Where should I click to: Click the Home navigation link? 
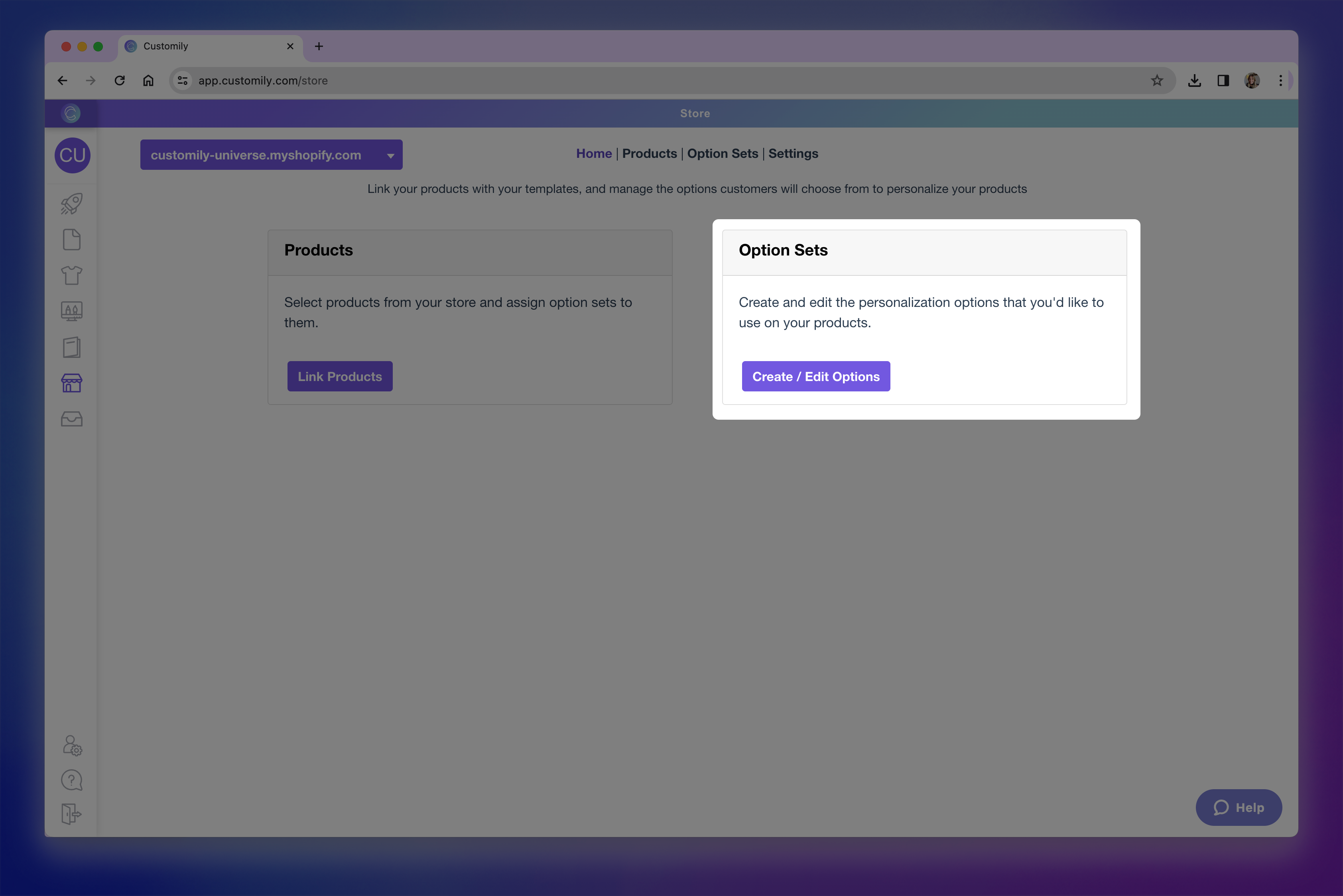click(x=593, y=154)
